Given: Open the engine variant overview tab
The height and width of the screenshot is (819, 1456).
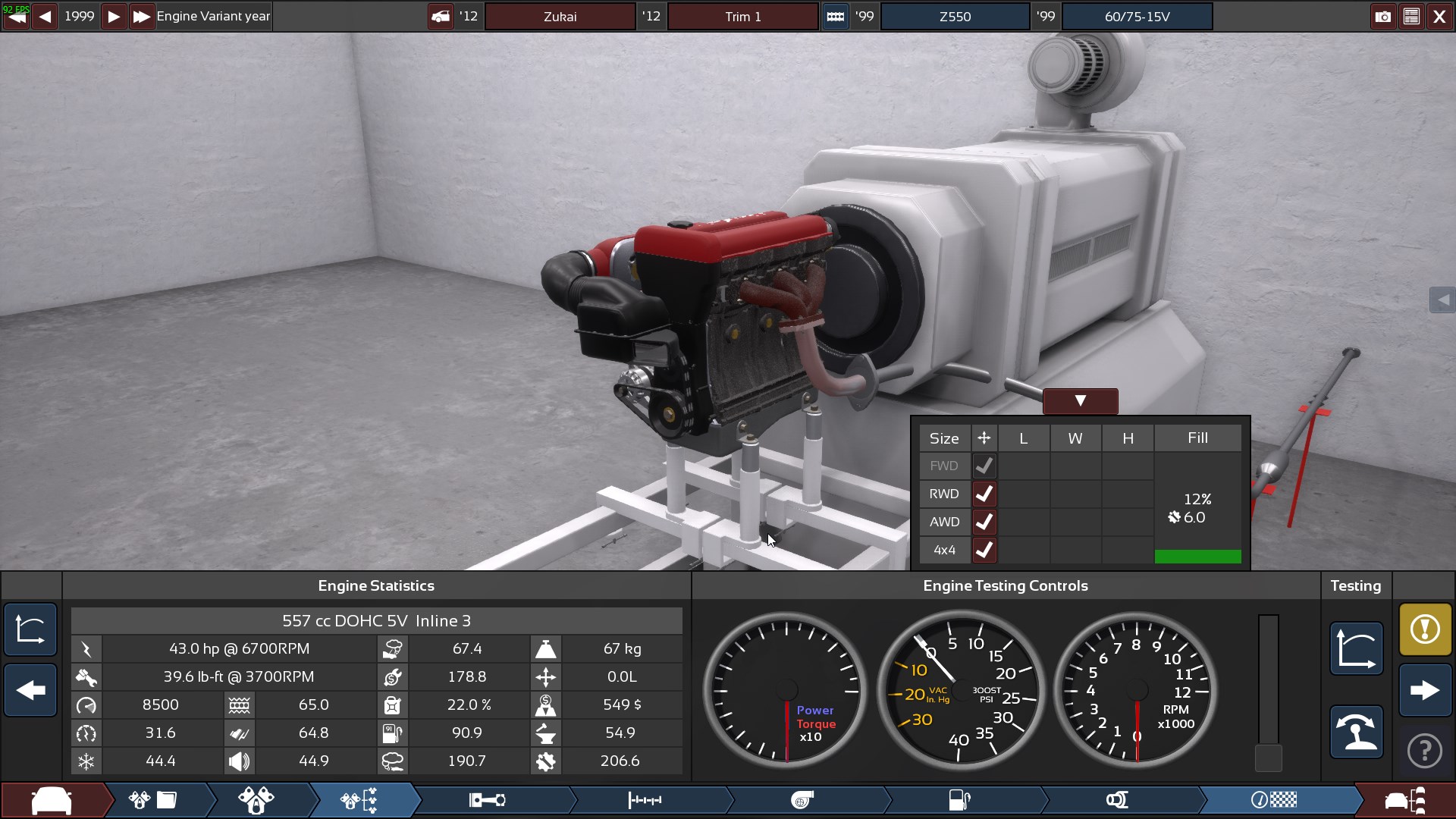Looking at the screenshot, I should [x=359, y=801].
